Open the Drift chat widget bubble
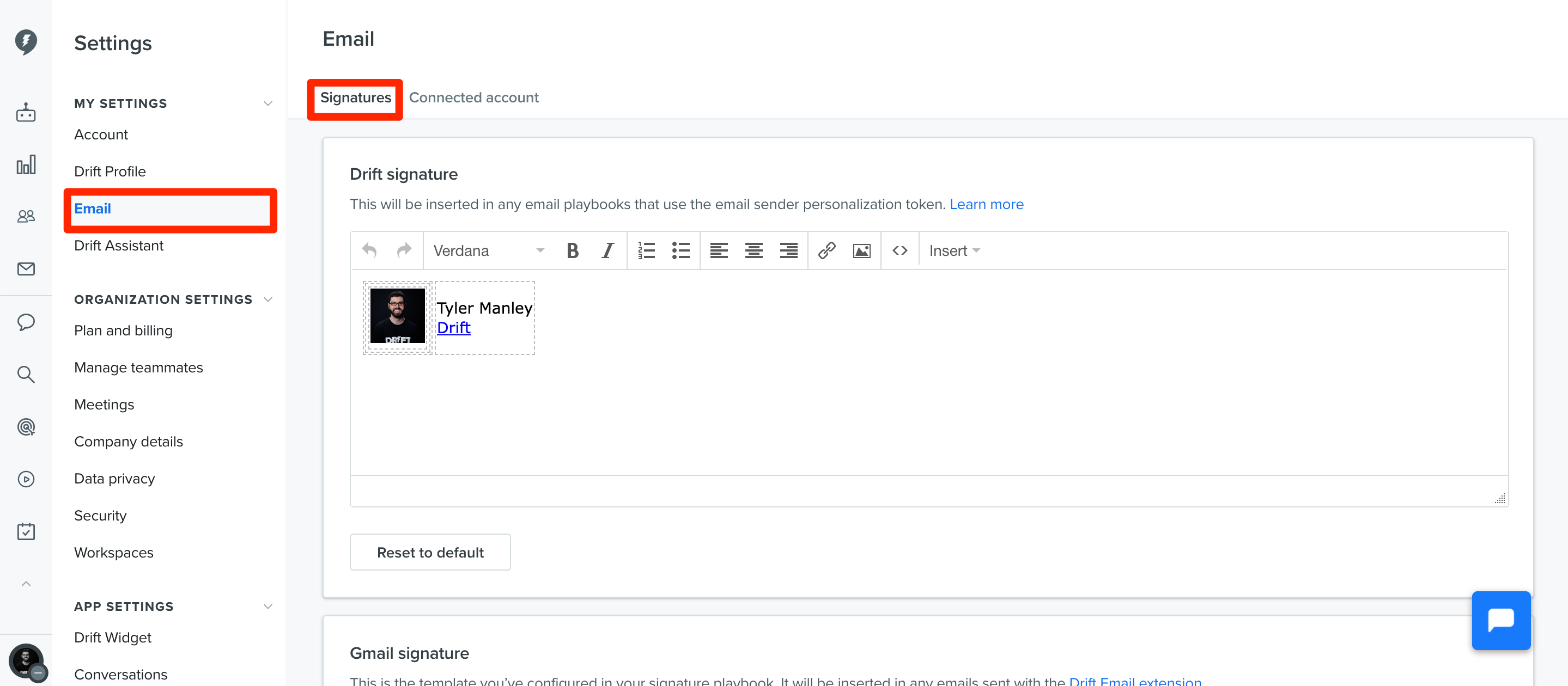 pos(1500,620)
